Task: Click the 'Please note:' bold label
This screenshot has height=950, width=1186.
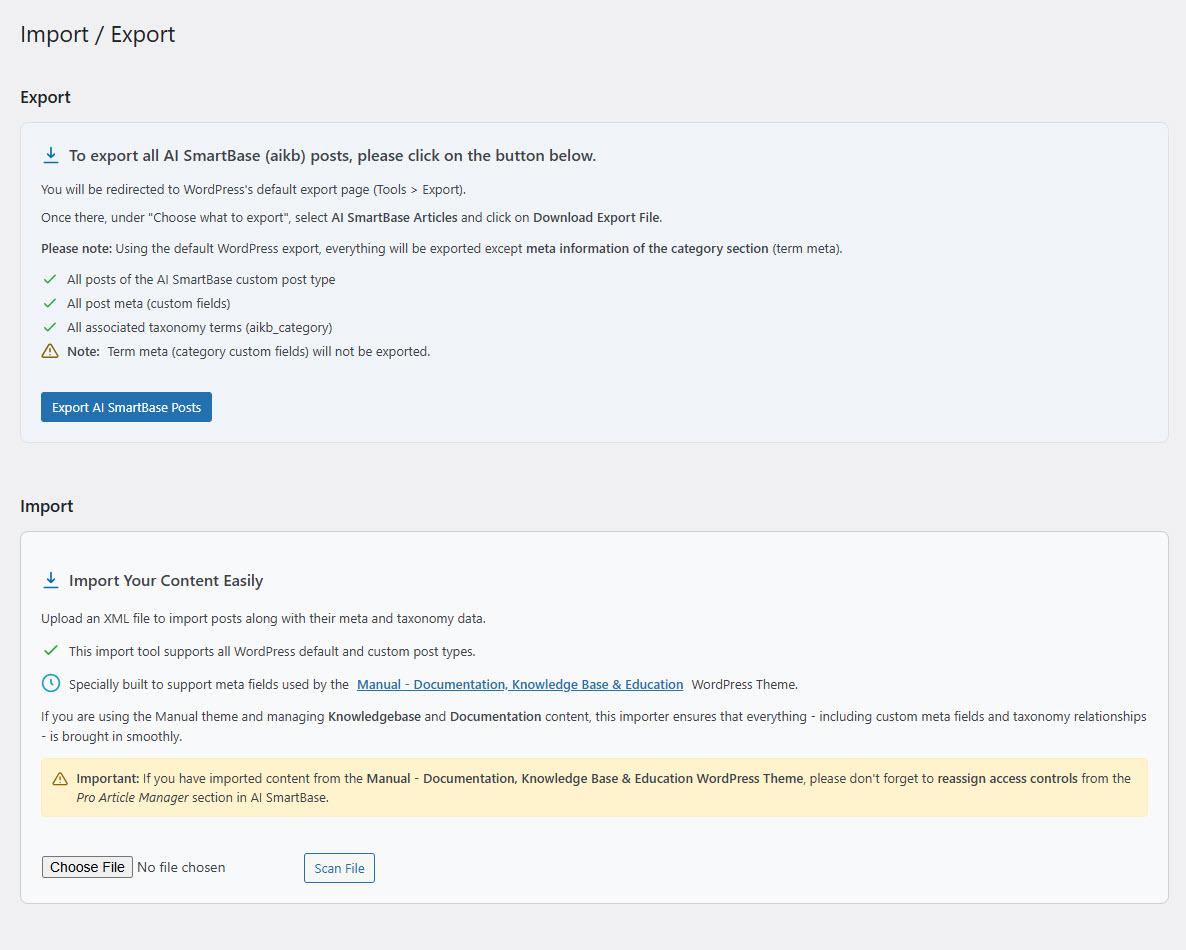Action: tap(76, 249)
